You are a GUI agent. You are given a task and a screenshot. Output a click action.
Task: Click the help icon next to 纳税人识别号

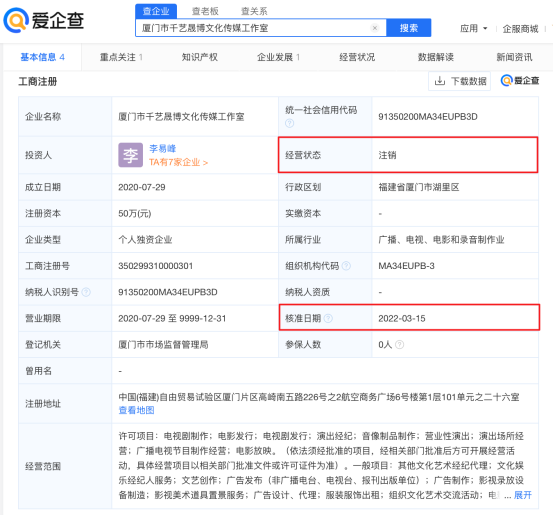86,292
